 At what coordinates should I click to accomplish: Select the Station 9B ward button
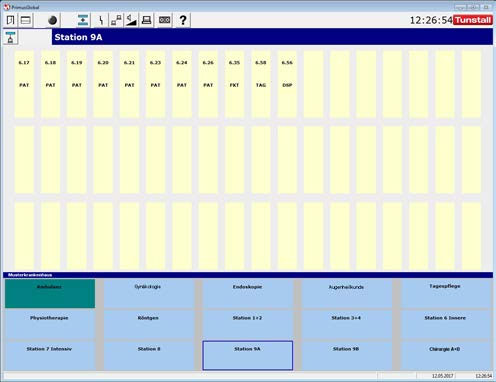(x=346, y=355)
